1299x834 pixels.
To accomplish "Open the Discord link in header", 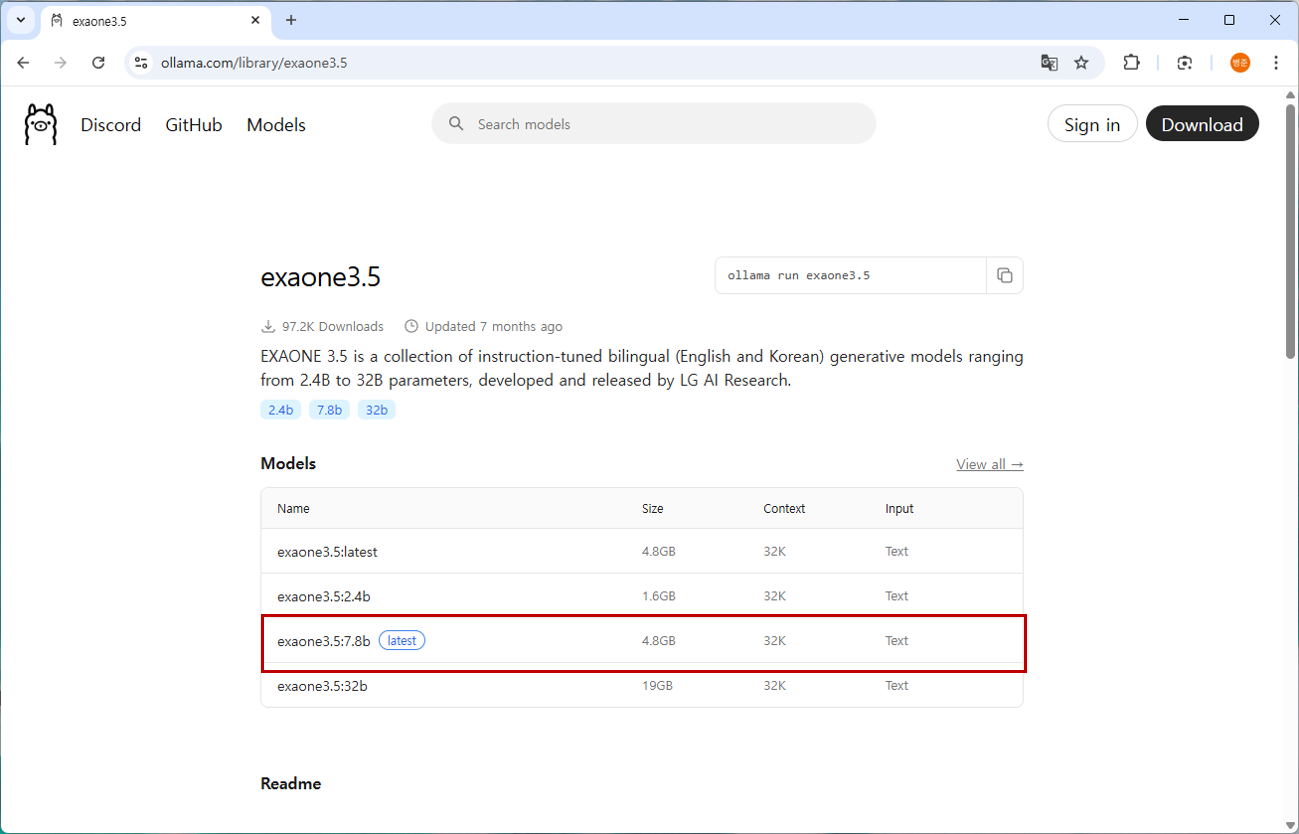I will point(111,125).
